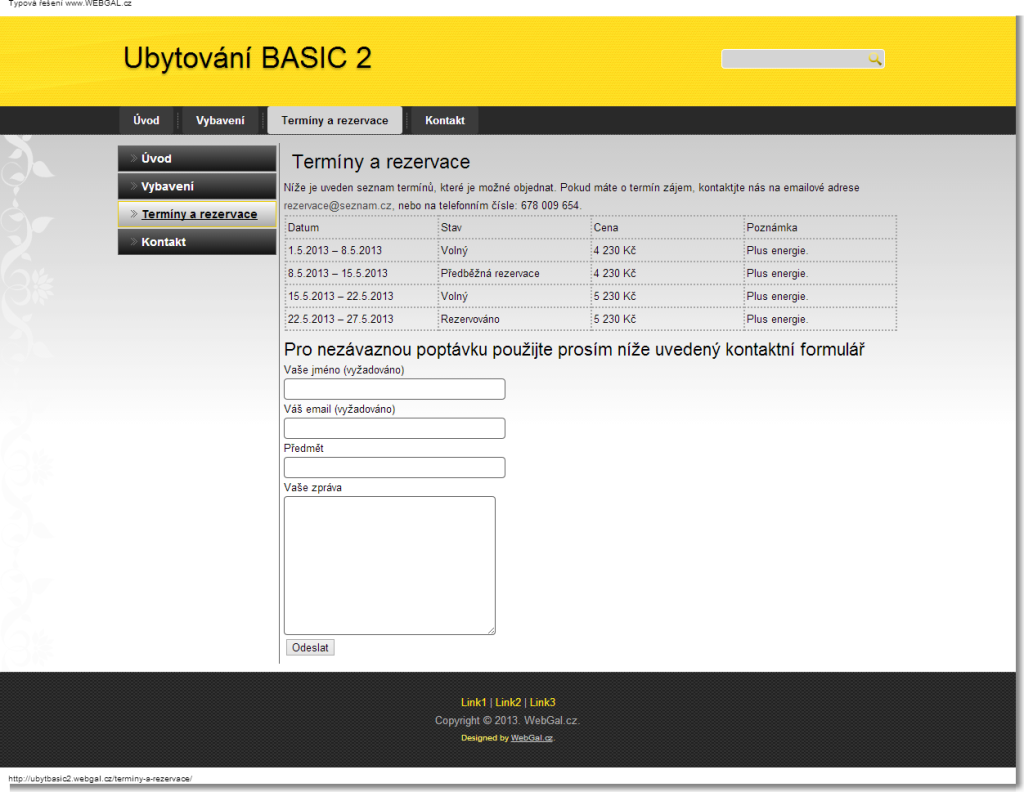The image size is (1024, 792).
Task: Click the rezervace@seznam.cz email link
Action: [x=338, y=206]
